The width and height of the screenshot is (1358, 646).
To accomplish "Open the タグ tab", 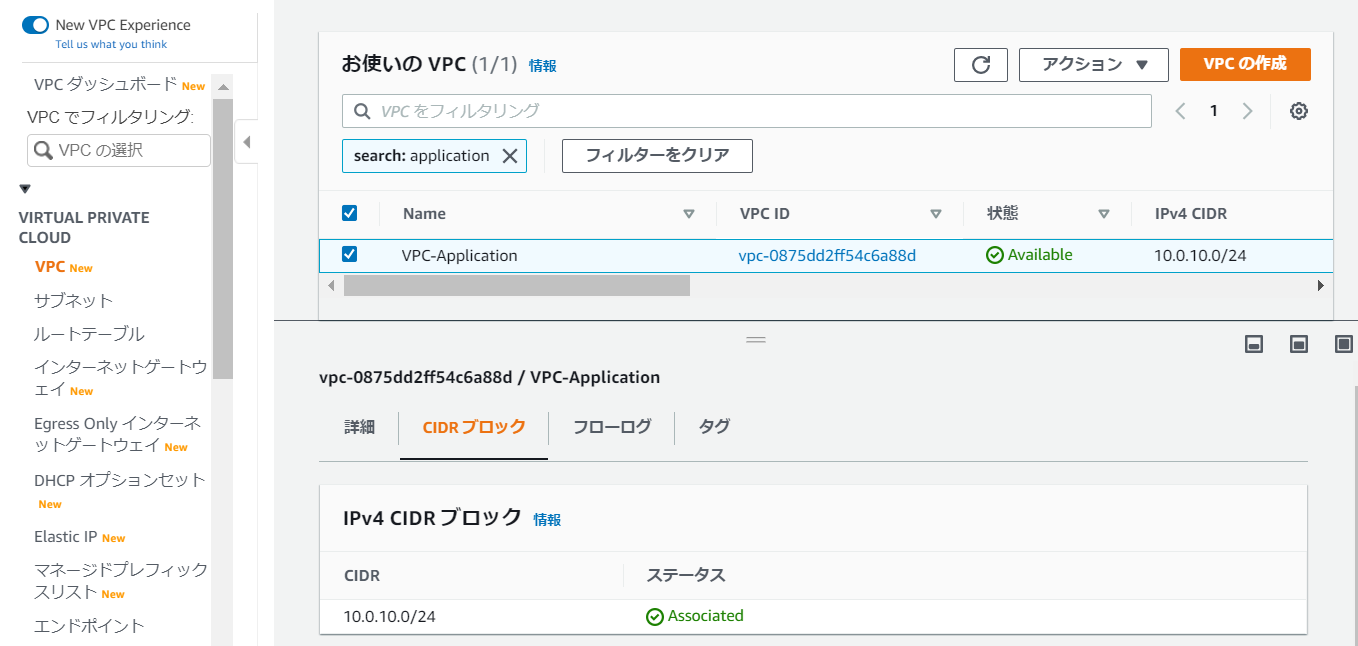I will pyautogui.click(x=713, y=427).
